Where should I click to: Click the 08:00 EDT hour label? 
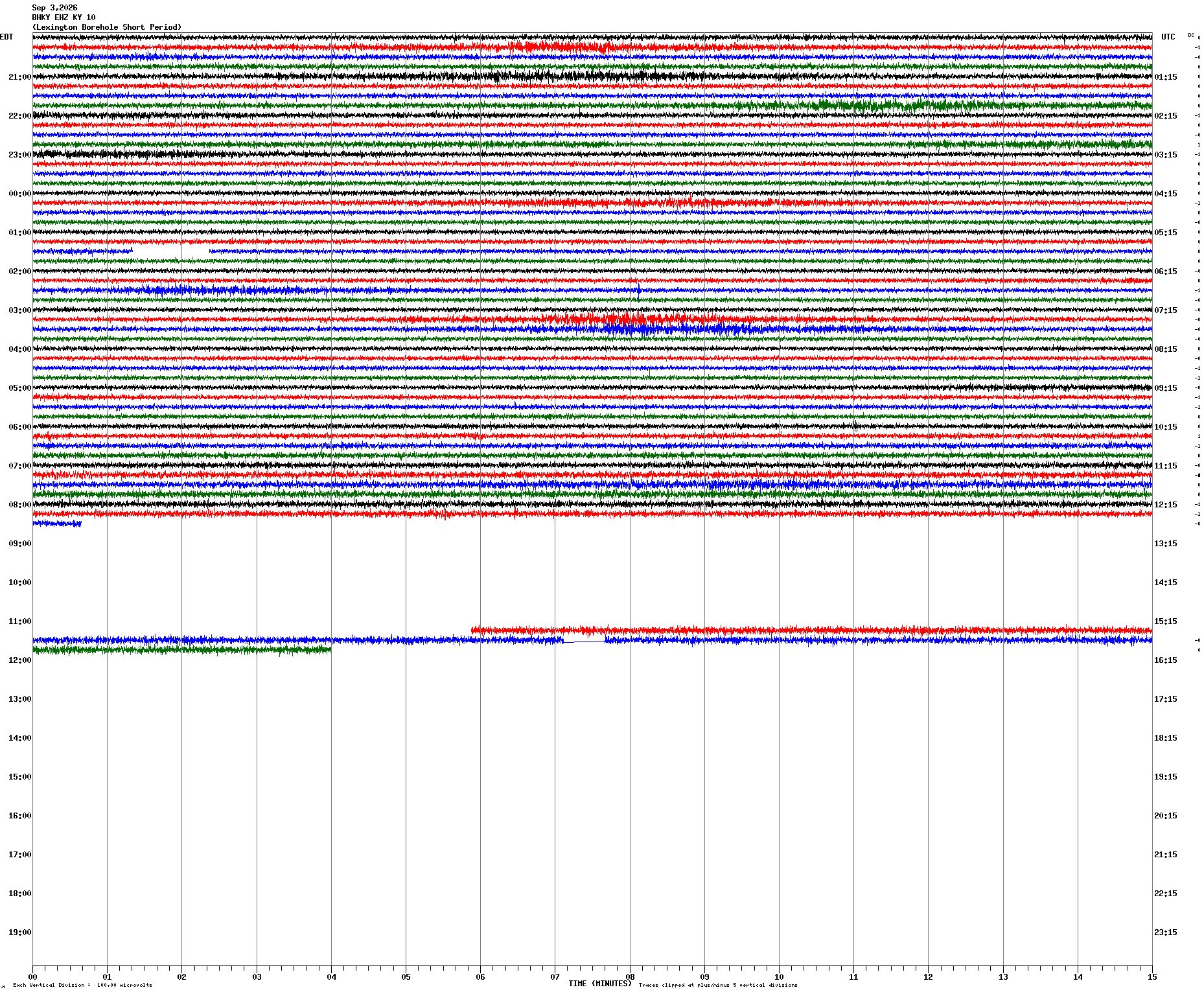pos(19,505)
